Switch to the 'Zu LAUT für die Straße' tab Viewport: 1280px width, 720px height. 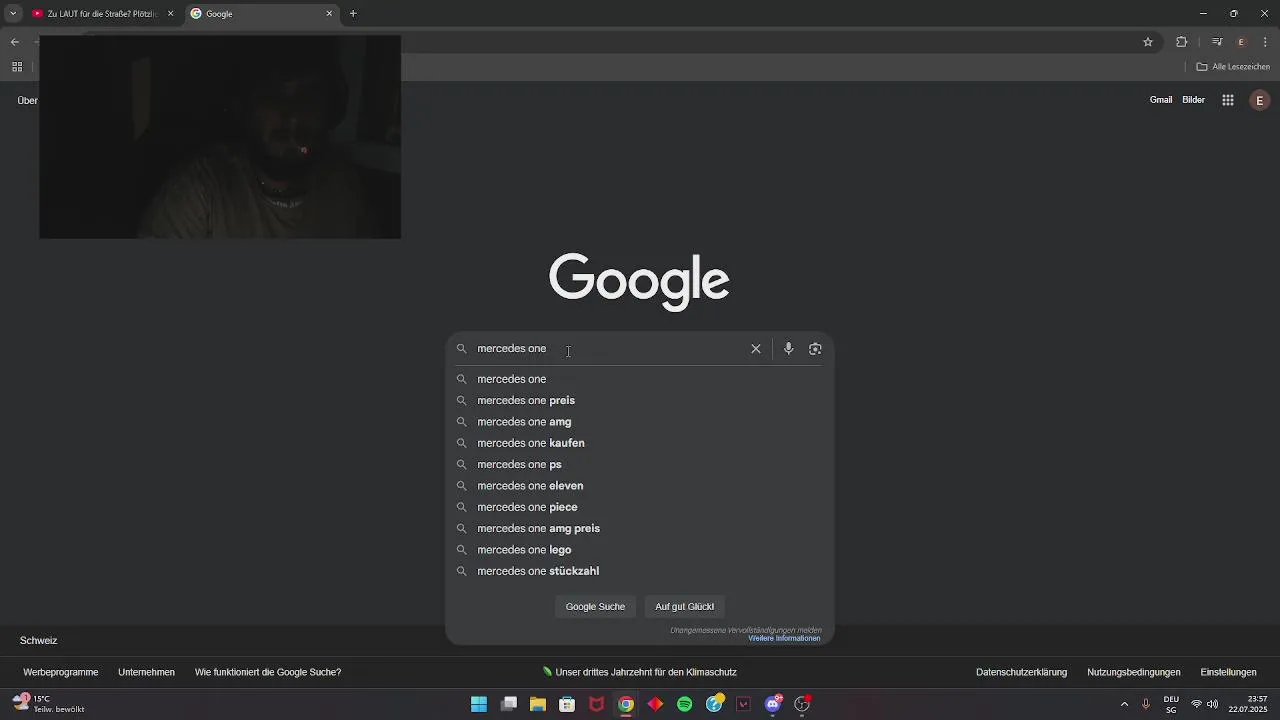(103, 14)
